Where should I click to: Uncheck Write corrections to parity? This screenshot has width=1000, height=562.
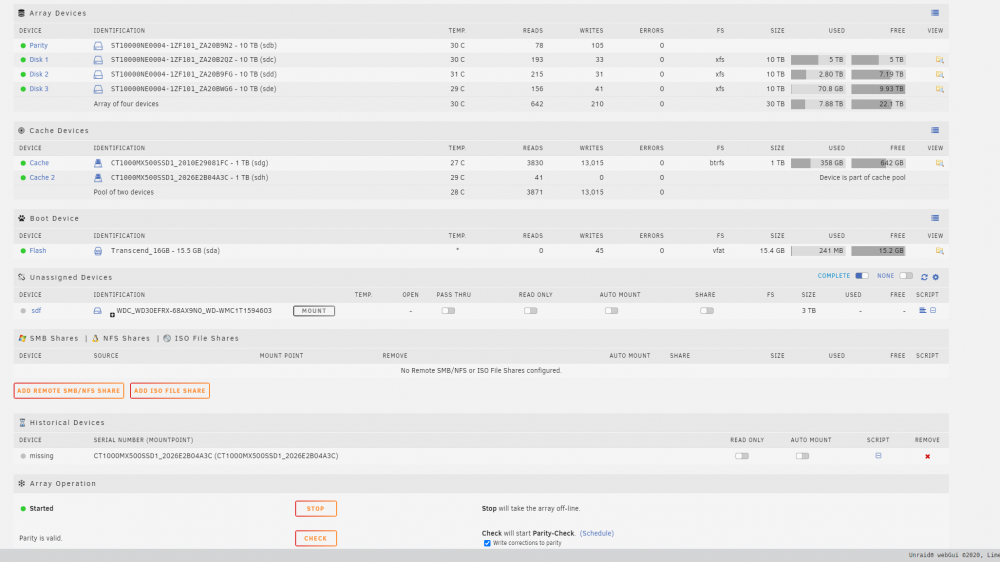487,544
